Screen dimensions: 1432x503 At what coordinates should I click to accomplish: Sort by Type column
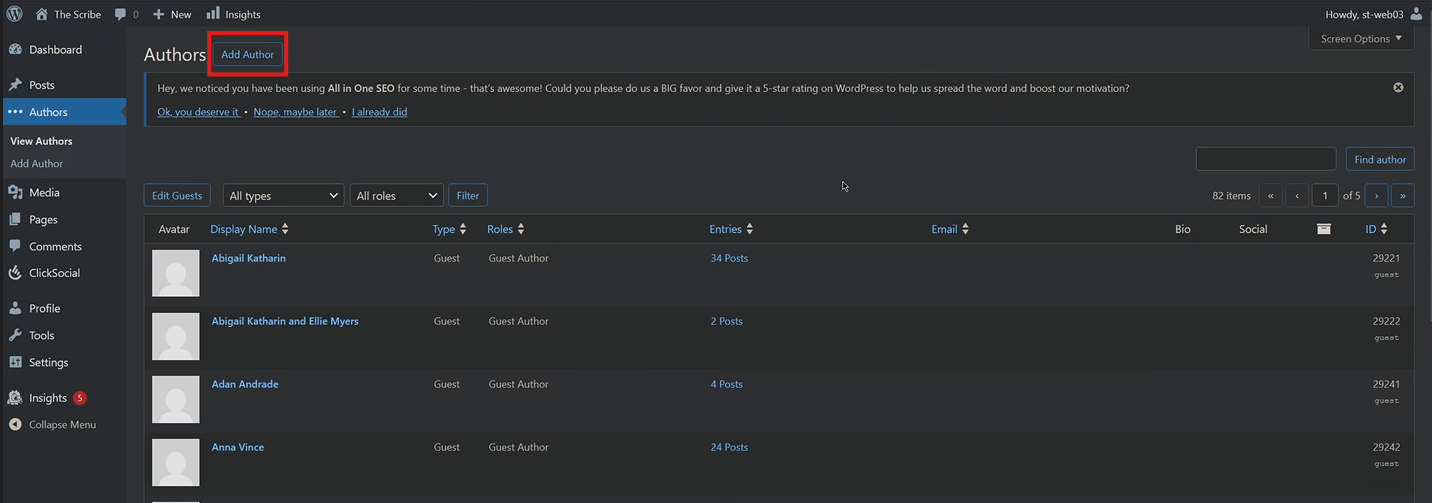[x=449, y=229]
